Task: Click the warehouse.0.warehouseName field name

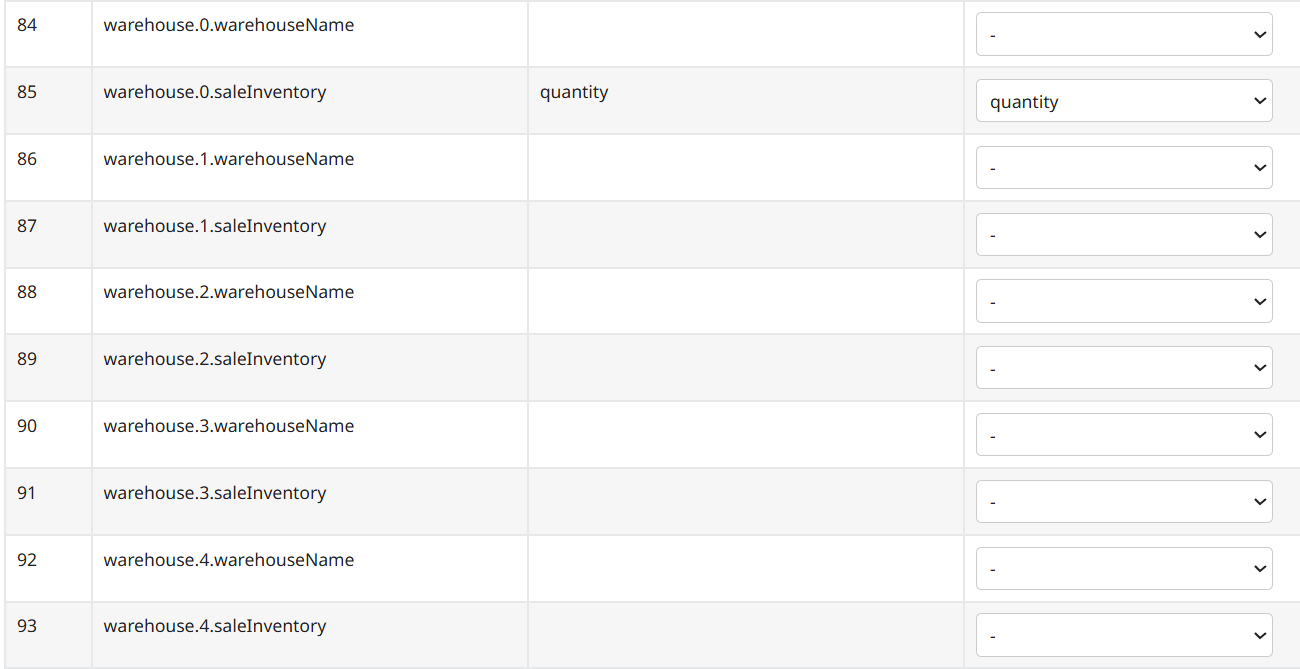Action: (229, 25)
